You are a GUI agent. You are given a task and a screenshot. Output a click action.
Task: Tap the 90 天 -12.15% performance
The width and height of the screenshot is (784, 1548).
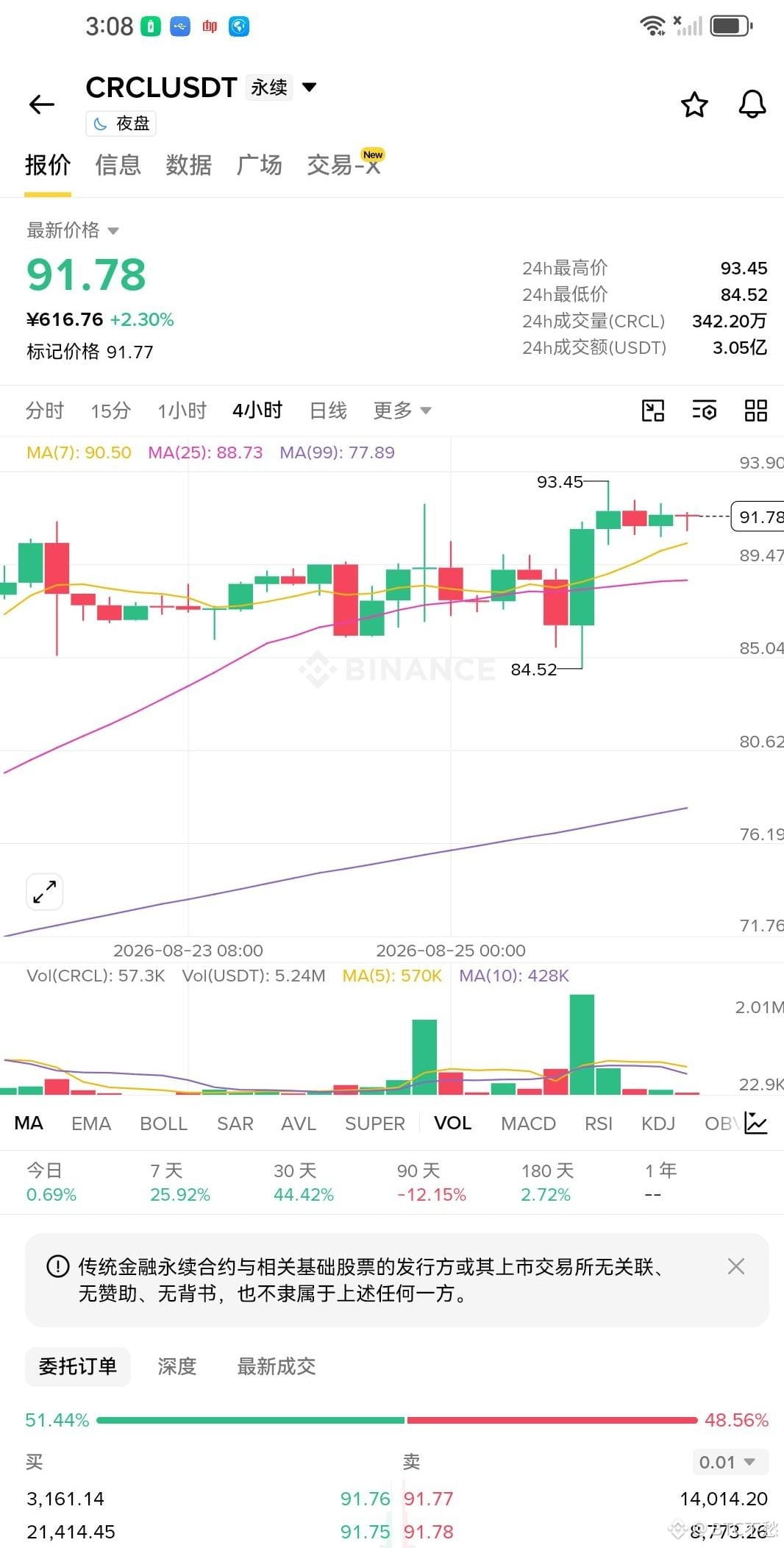[x=432, y=1182]
